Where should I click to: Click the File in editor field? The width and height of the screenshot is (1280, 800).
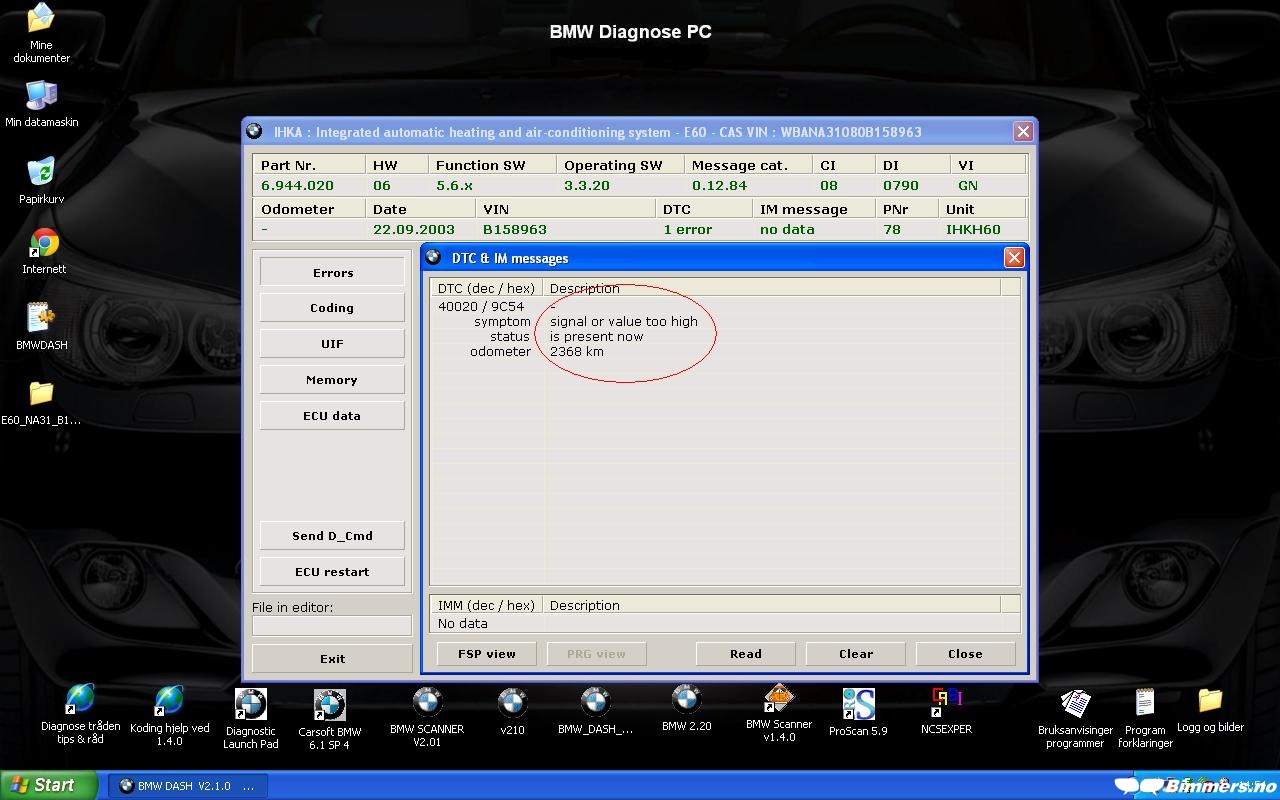[332, 626]
